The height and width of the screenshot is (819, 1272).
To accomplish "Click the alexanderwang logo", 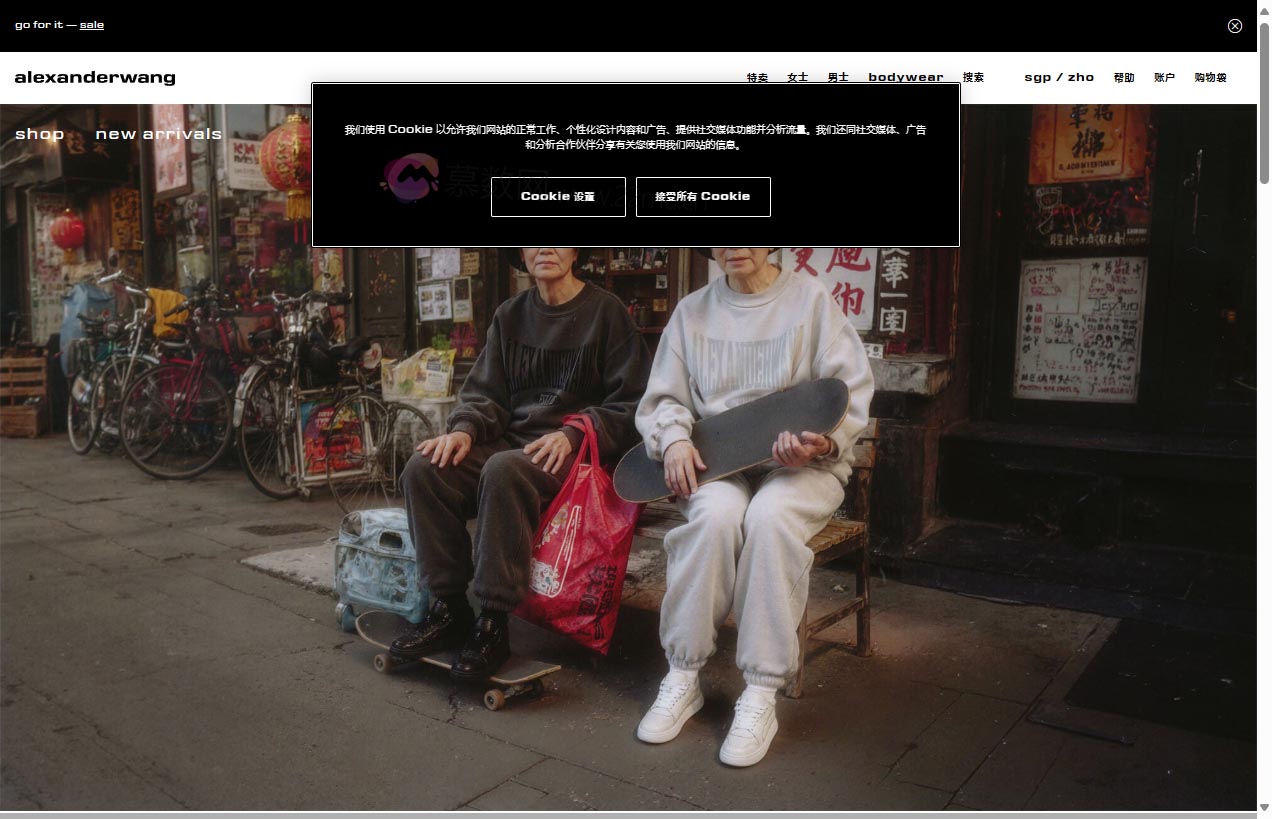I will pyautogui.click(x=95, y=77).
